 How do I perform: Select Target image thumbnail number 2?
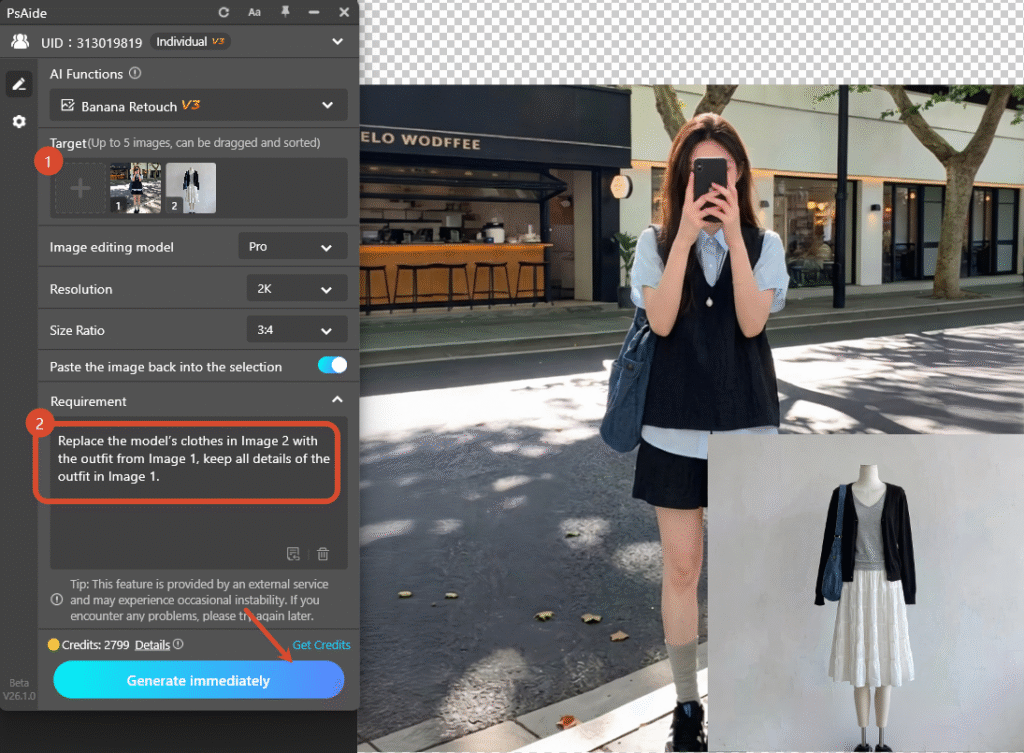190,188
